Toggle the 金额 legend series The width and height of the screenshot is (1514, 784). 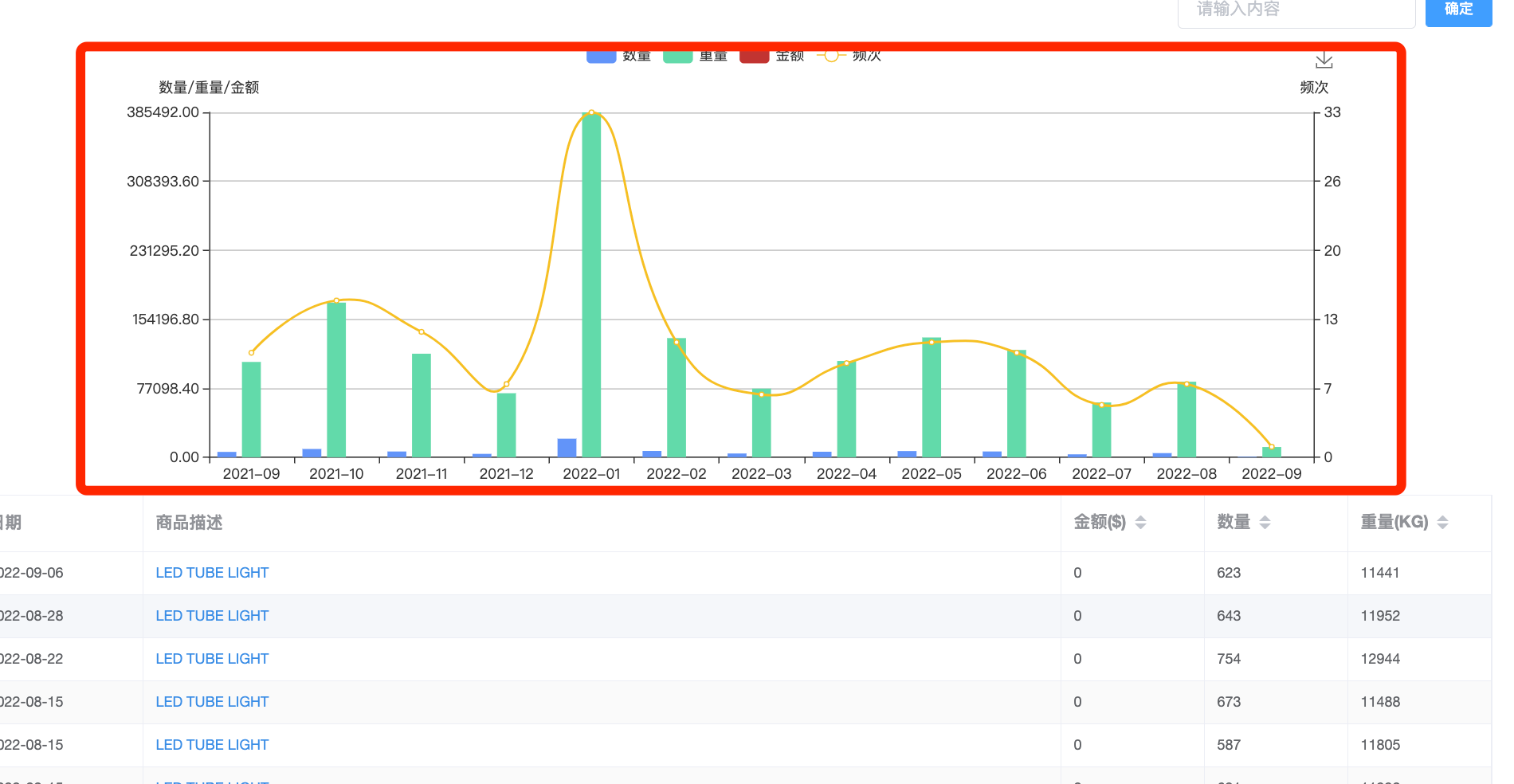point(772,56)
